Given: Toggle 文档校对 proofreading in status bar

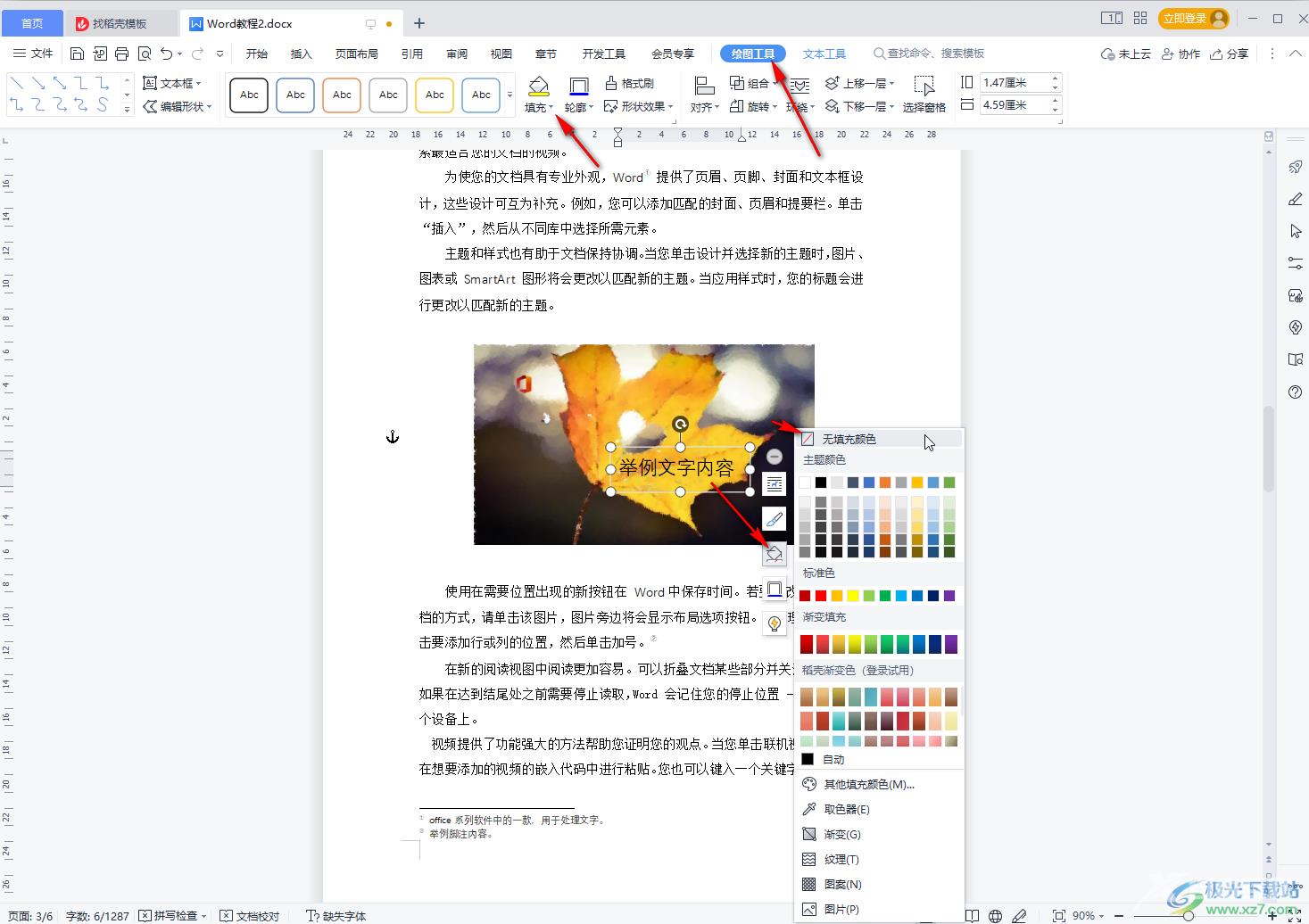Looking at the screenshot, I should point(250,916).
